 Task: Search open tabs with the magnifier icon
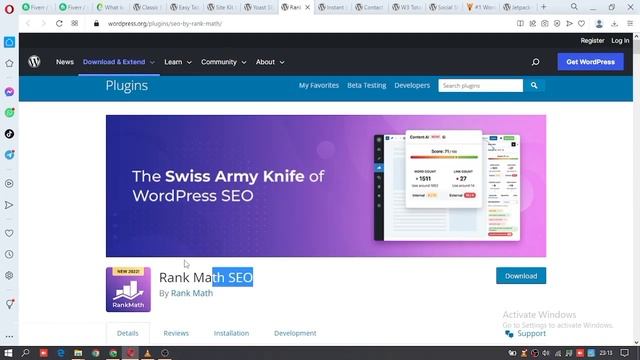(574, 7)
